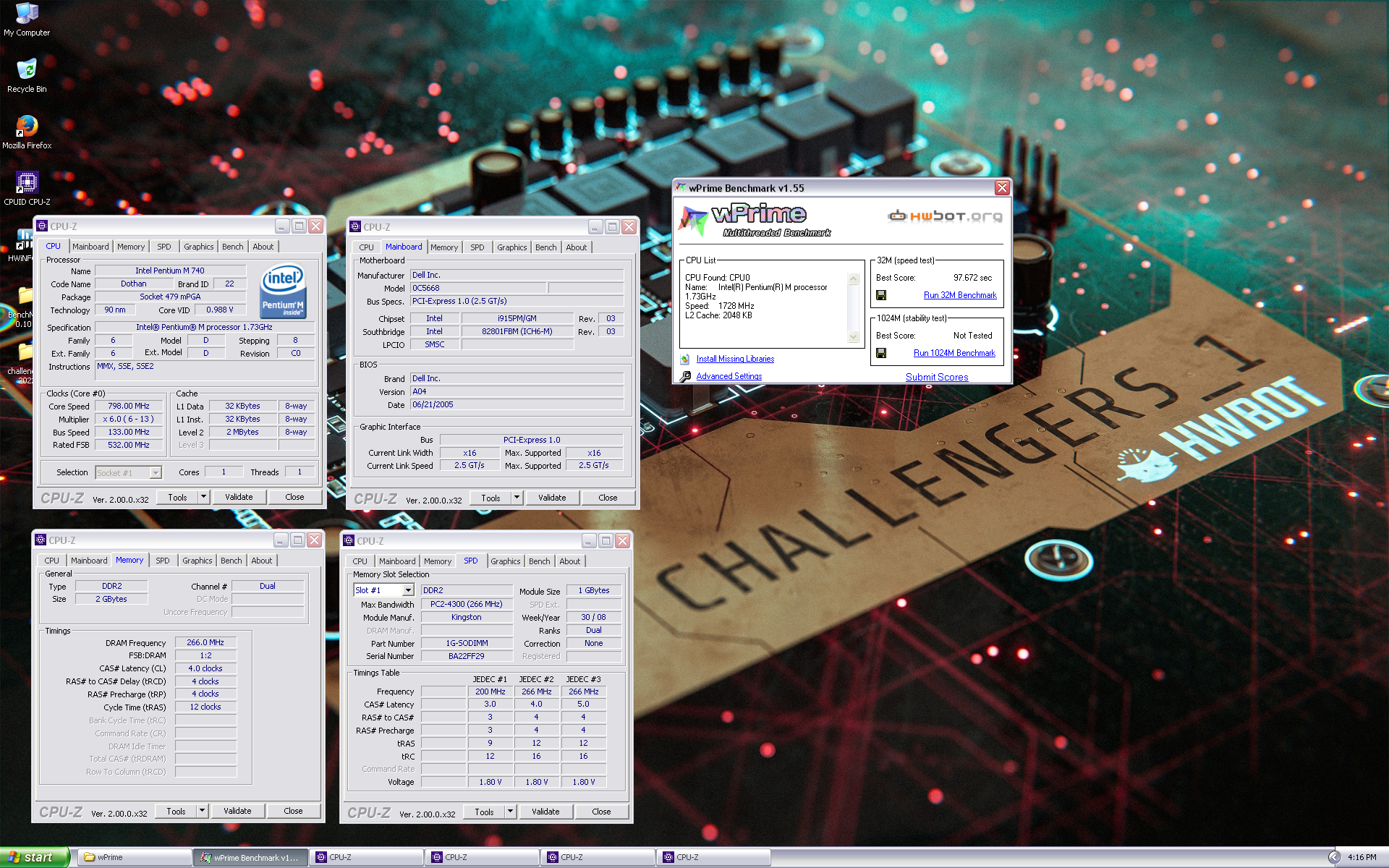Switch to wPrime folder taskbar item
The width and height of the screenshot is (1389, 868).
134,857
